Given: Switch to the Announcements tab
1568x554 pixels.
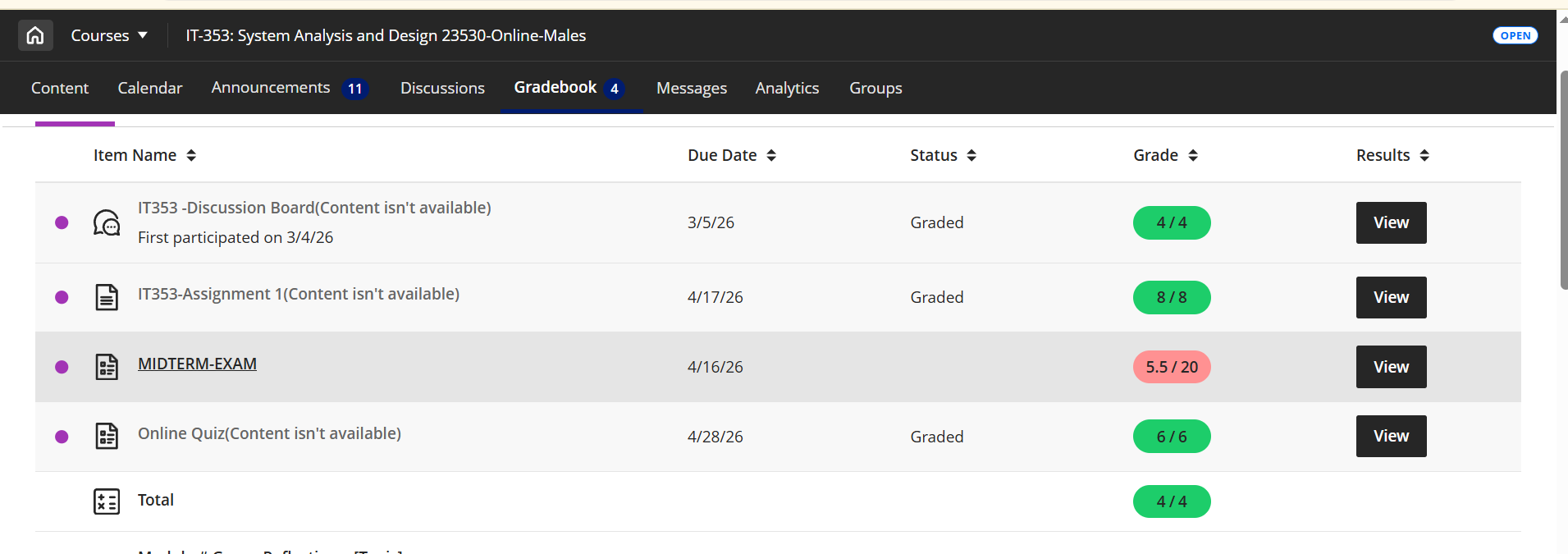Looking at the screenshot, I should [290, 88].
